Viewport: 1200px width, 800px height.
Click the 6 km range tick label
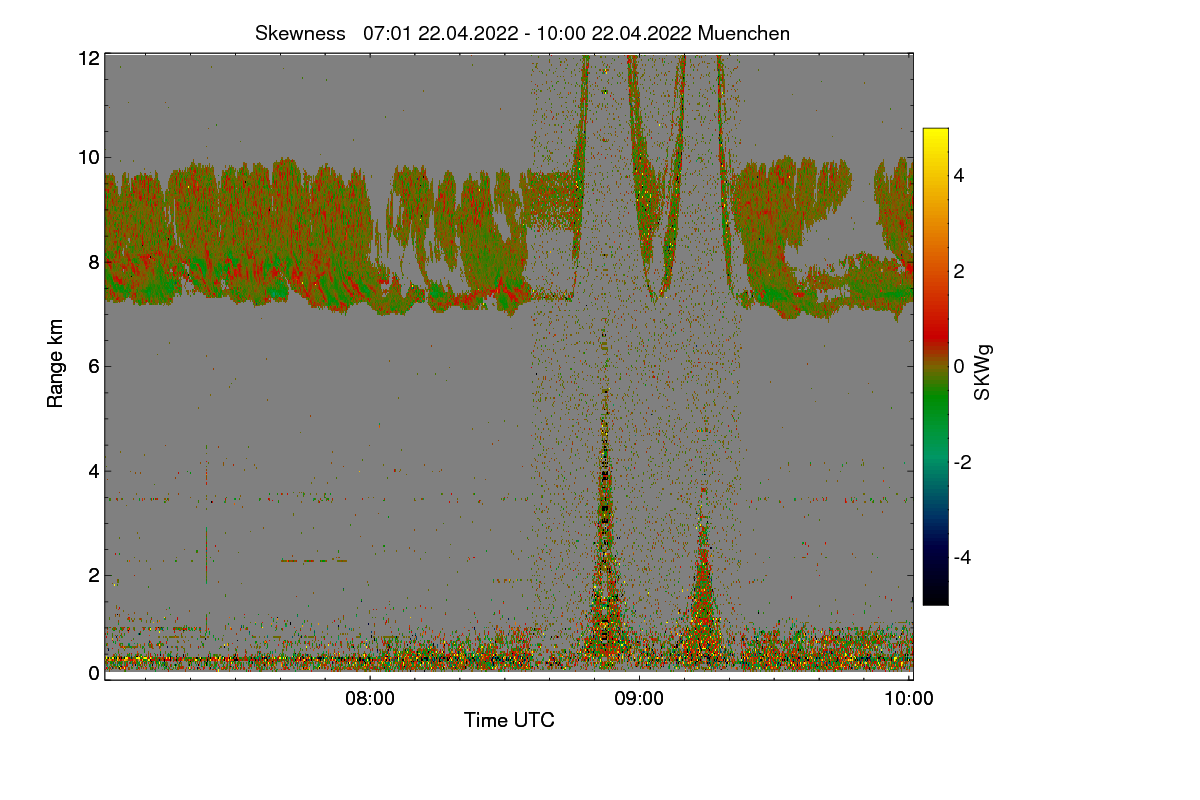(x=94, y=366)
